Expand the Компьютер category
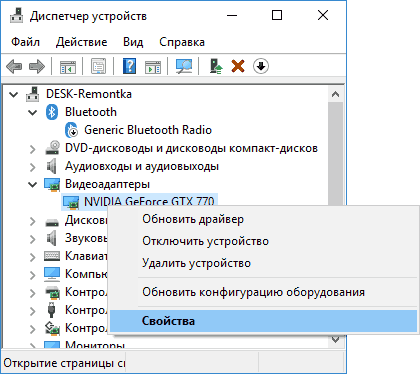Screen dimensions: 420x374 pos(33,275)
